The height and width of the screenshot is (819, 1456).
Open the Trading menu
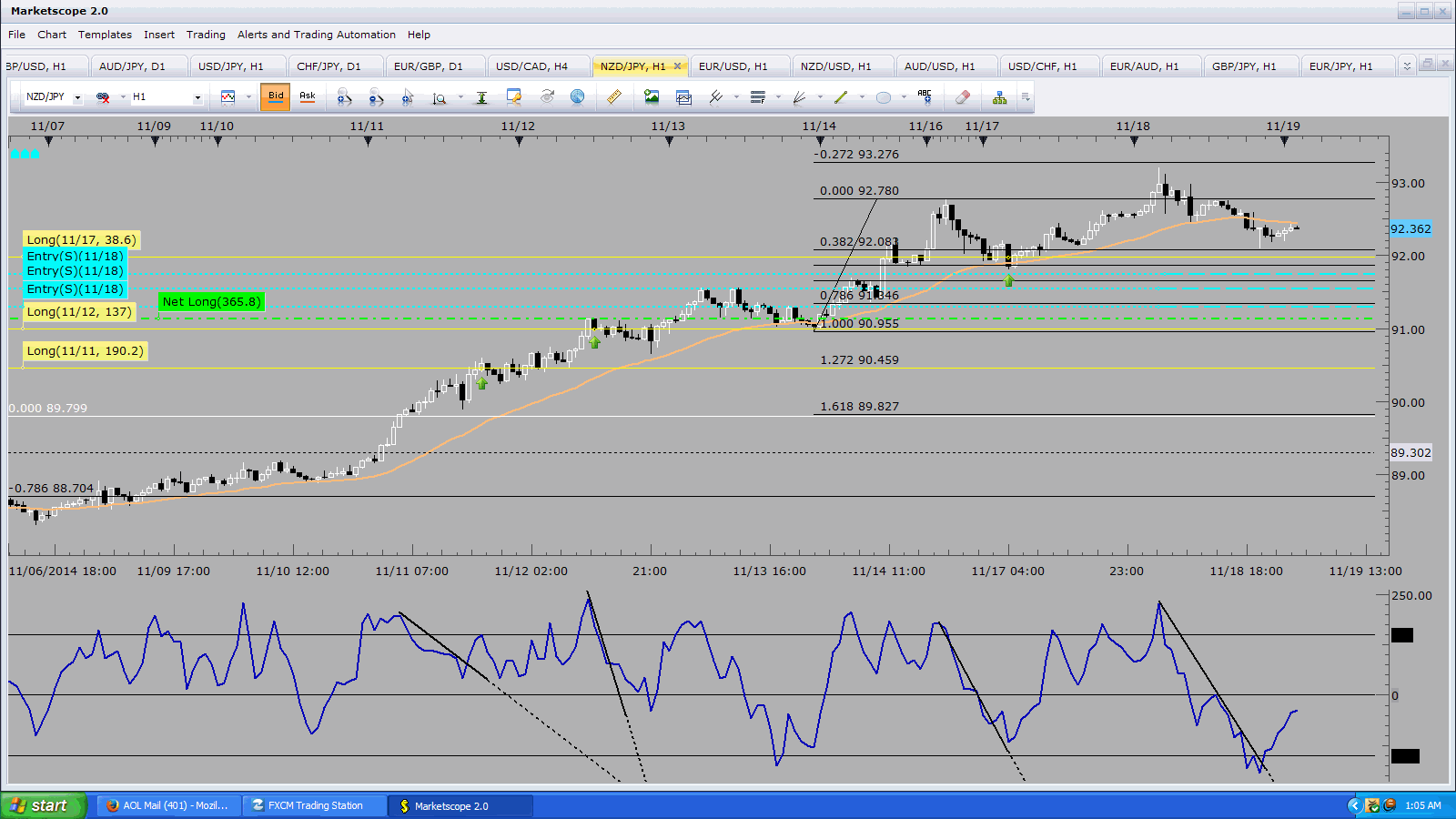(x=206, y=35)
